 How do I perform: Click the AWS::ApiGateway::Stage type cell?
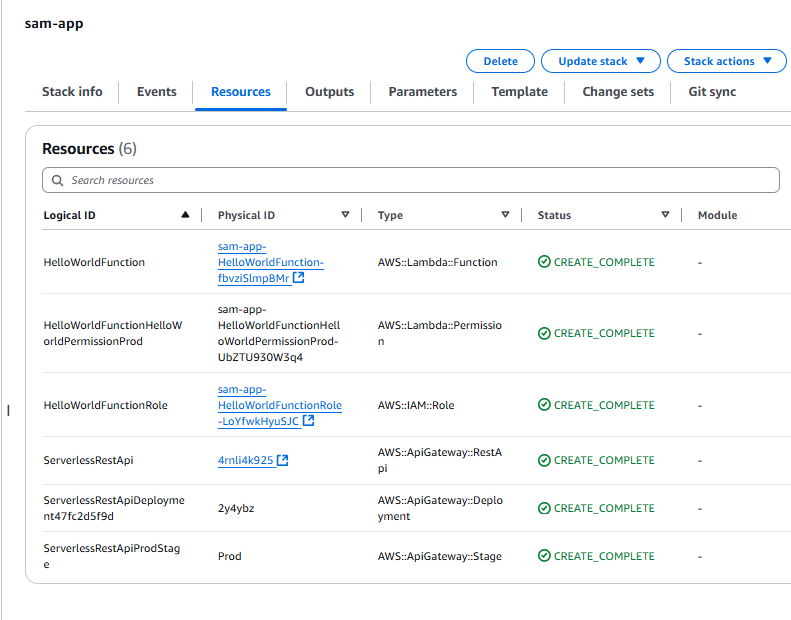pyautogui.click(x=439, y=556)
